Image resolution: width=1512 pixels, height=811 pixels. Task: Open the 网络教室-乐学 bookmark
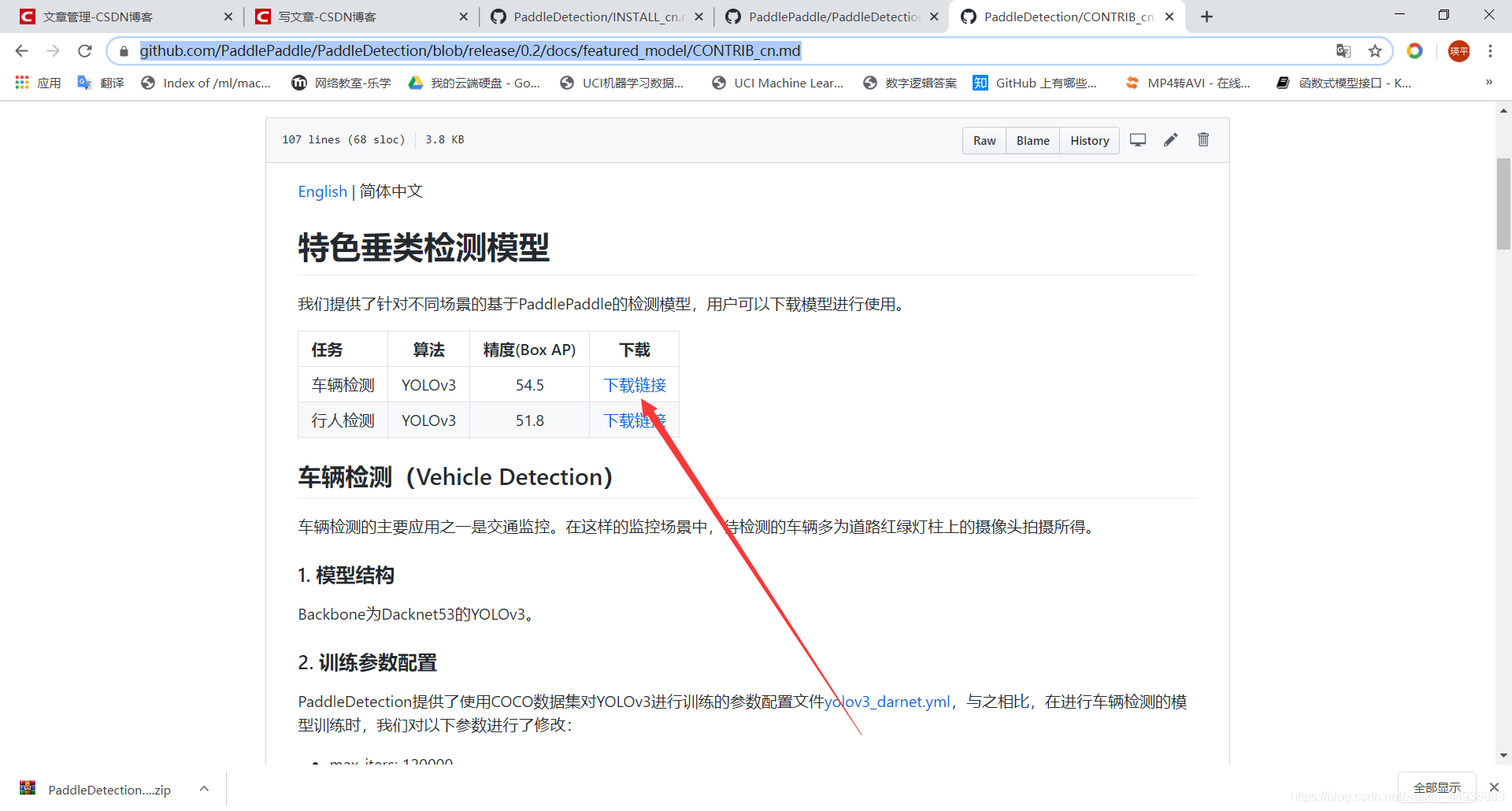(341, 83)
